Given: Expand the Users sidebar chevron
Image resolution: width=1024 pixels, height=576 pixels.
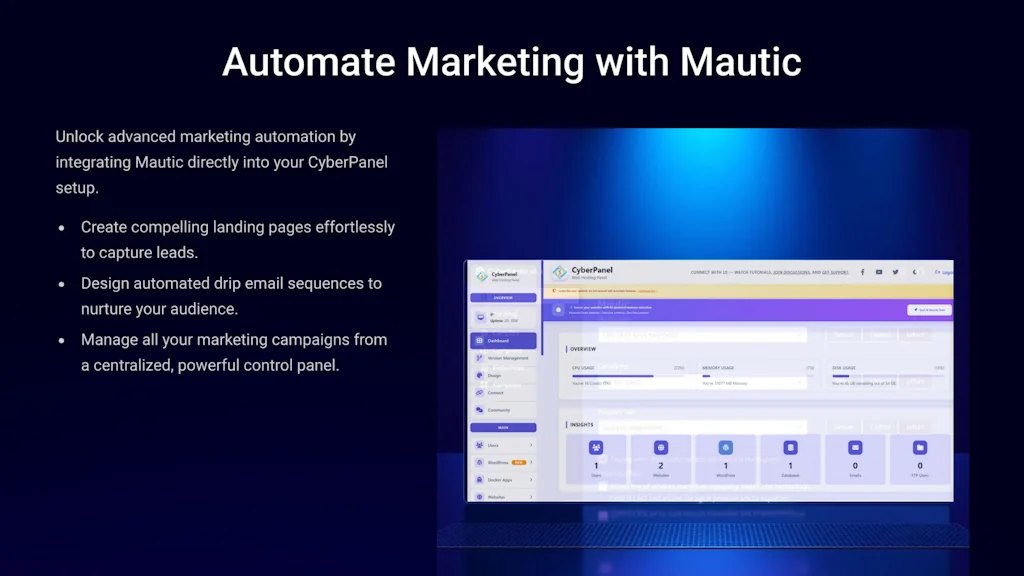Looking at the screenshot, I should click(531, 445).
